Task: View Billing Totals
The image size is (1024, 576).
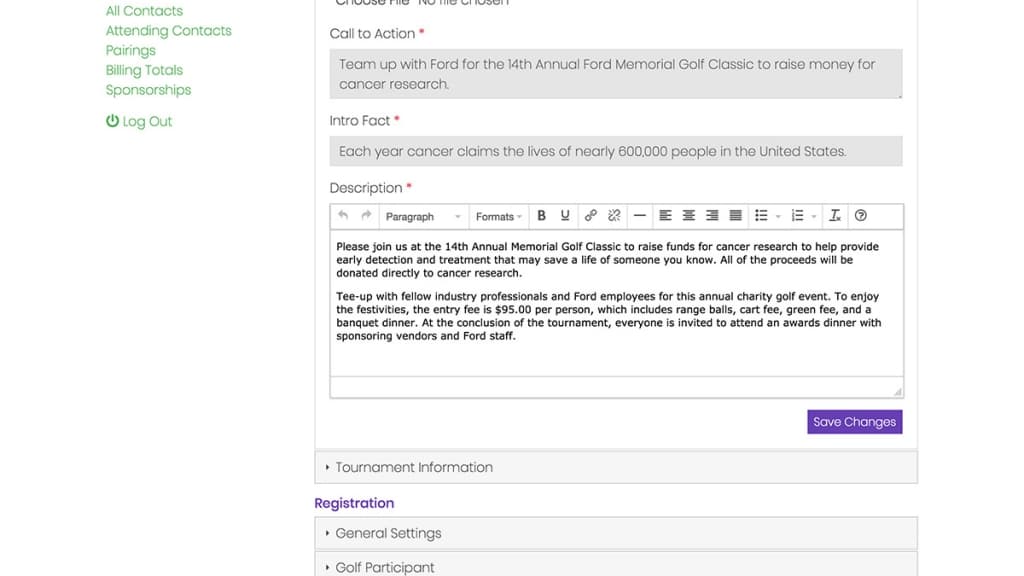Action: [144, 70]
